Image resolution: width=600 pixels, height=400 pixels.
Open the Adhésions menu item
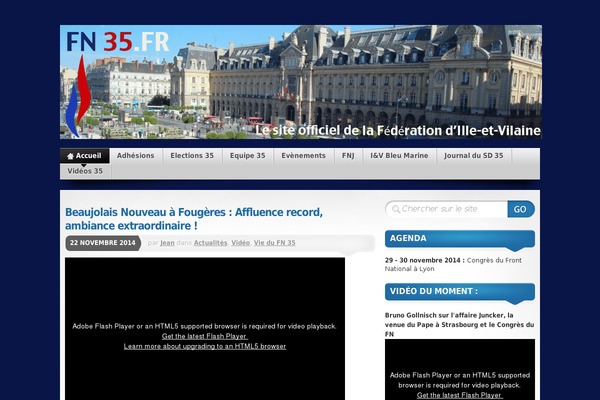pyautogui.click(x=135, y=156)
